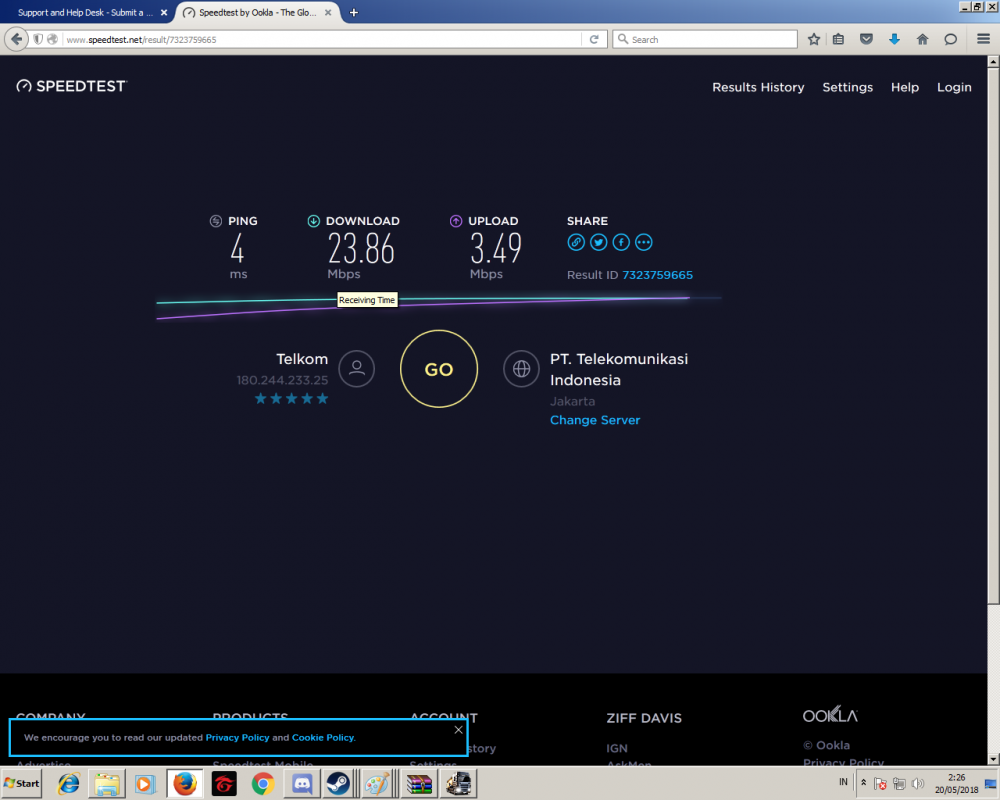Click the Change Server link
The image size is (1000, 800).
pos(595,420)
